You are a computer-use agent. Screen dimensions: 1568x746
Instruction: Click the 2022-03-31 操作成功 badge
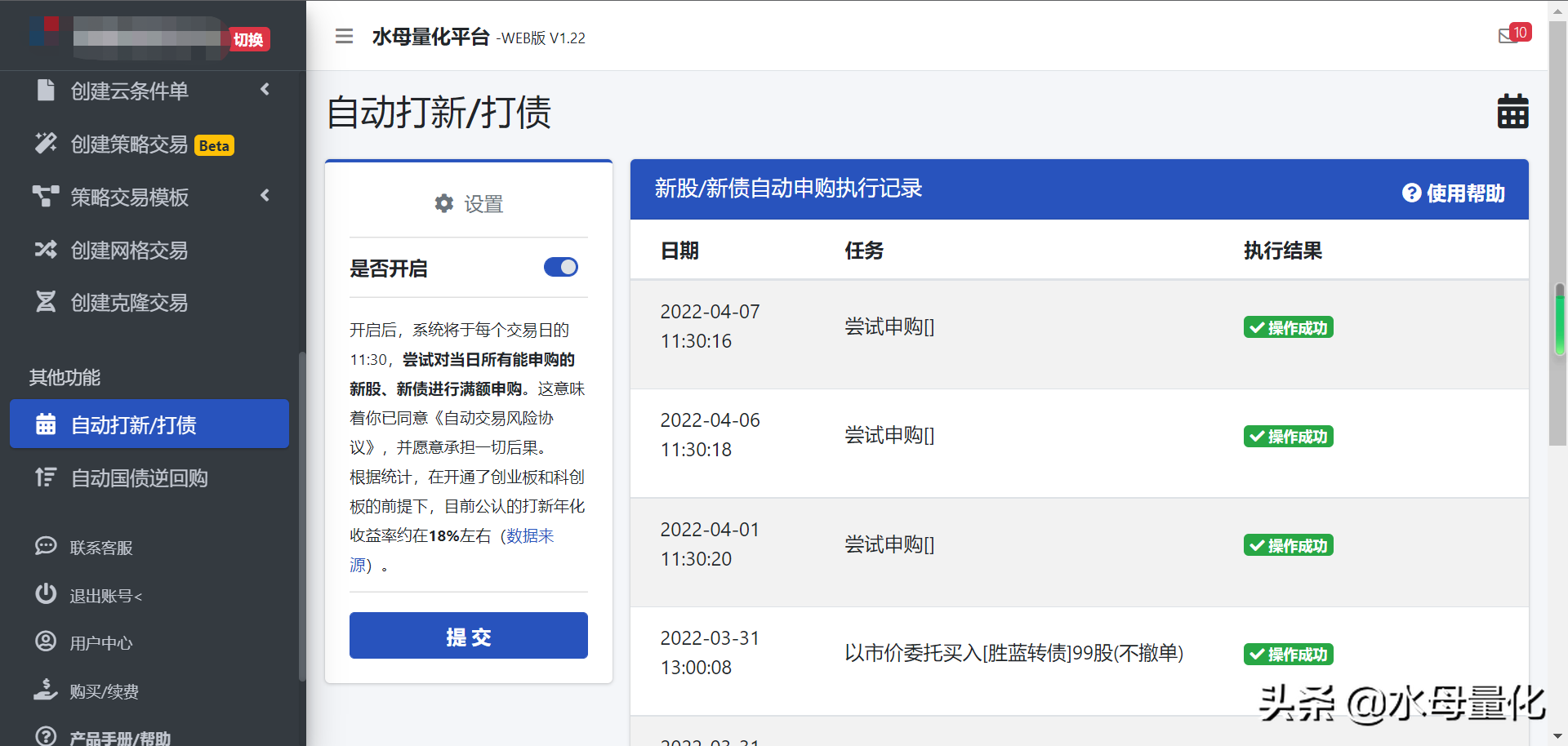[1288, 654]
